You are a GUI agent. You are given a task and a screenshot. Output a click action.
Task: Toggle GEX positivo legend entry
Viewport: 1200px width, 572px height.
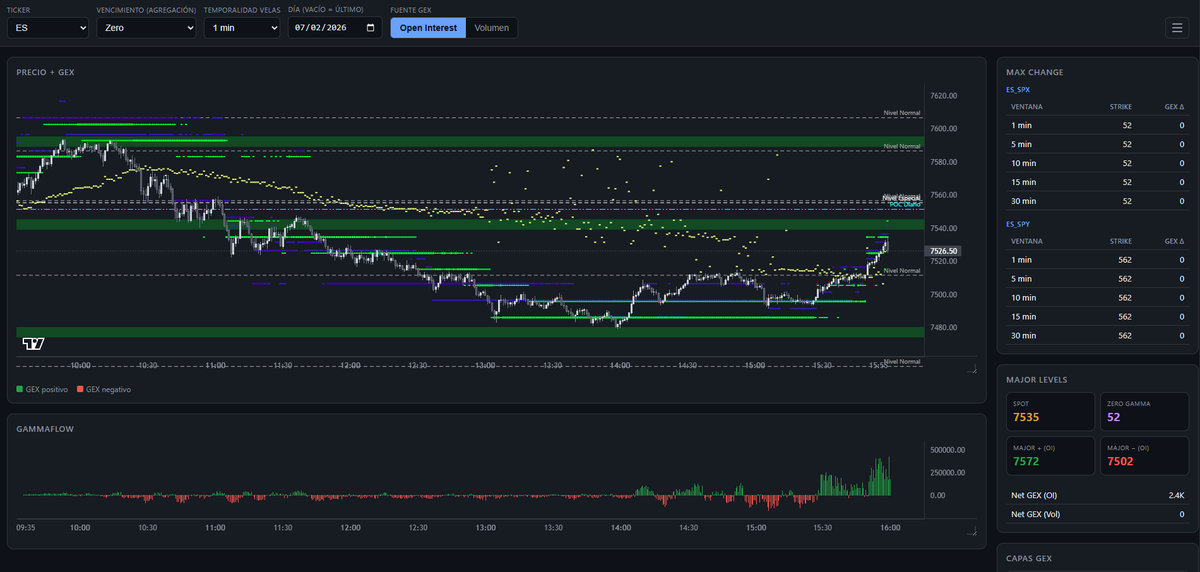(42, 389)
